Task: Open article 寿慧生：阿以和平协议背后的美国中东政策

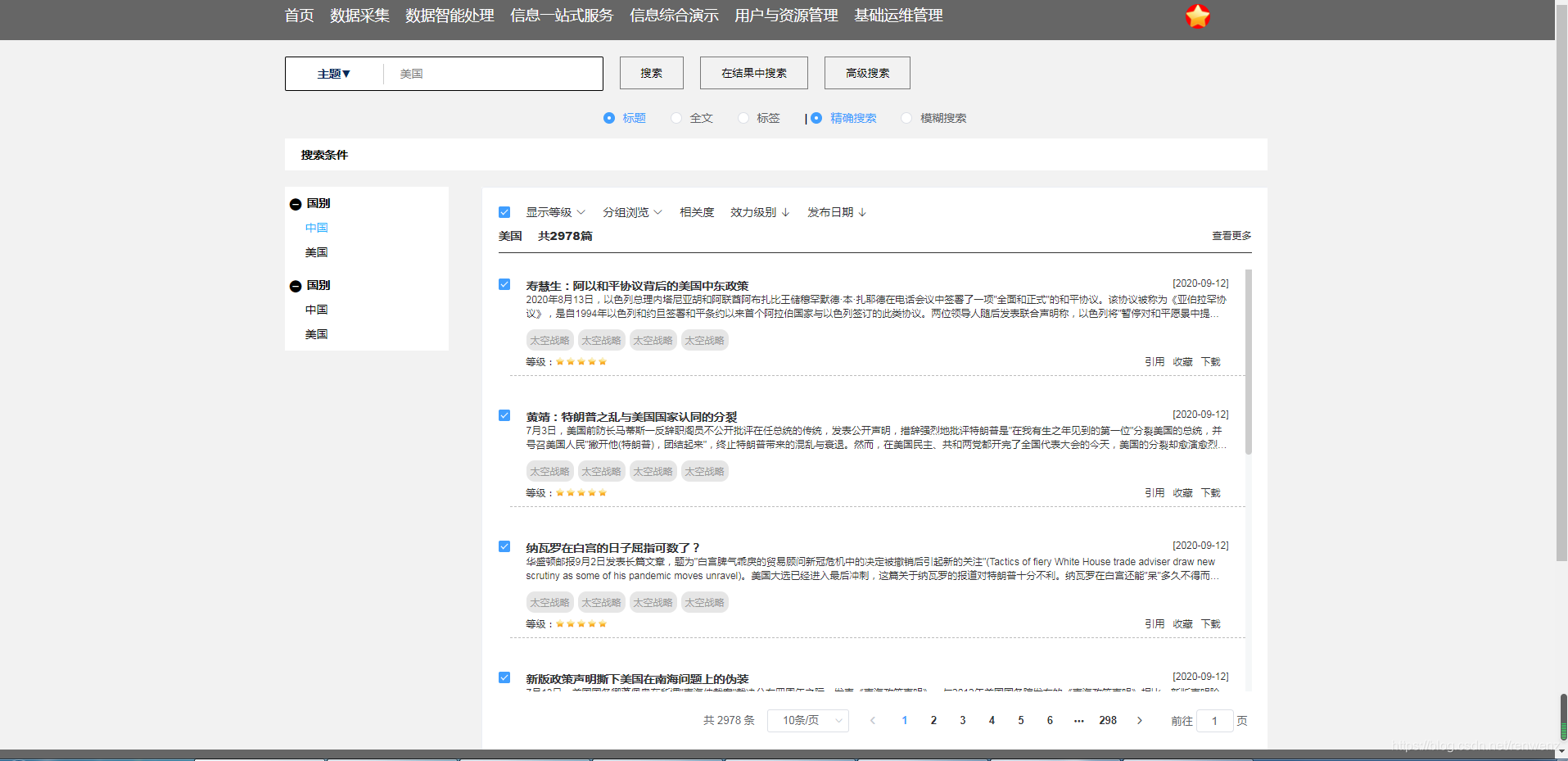Action: (x=637, y=286)
